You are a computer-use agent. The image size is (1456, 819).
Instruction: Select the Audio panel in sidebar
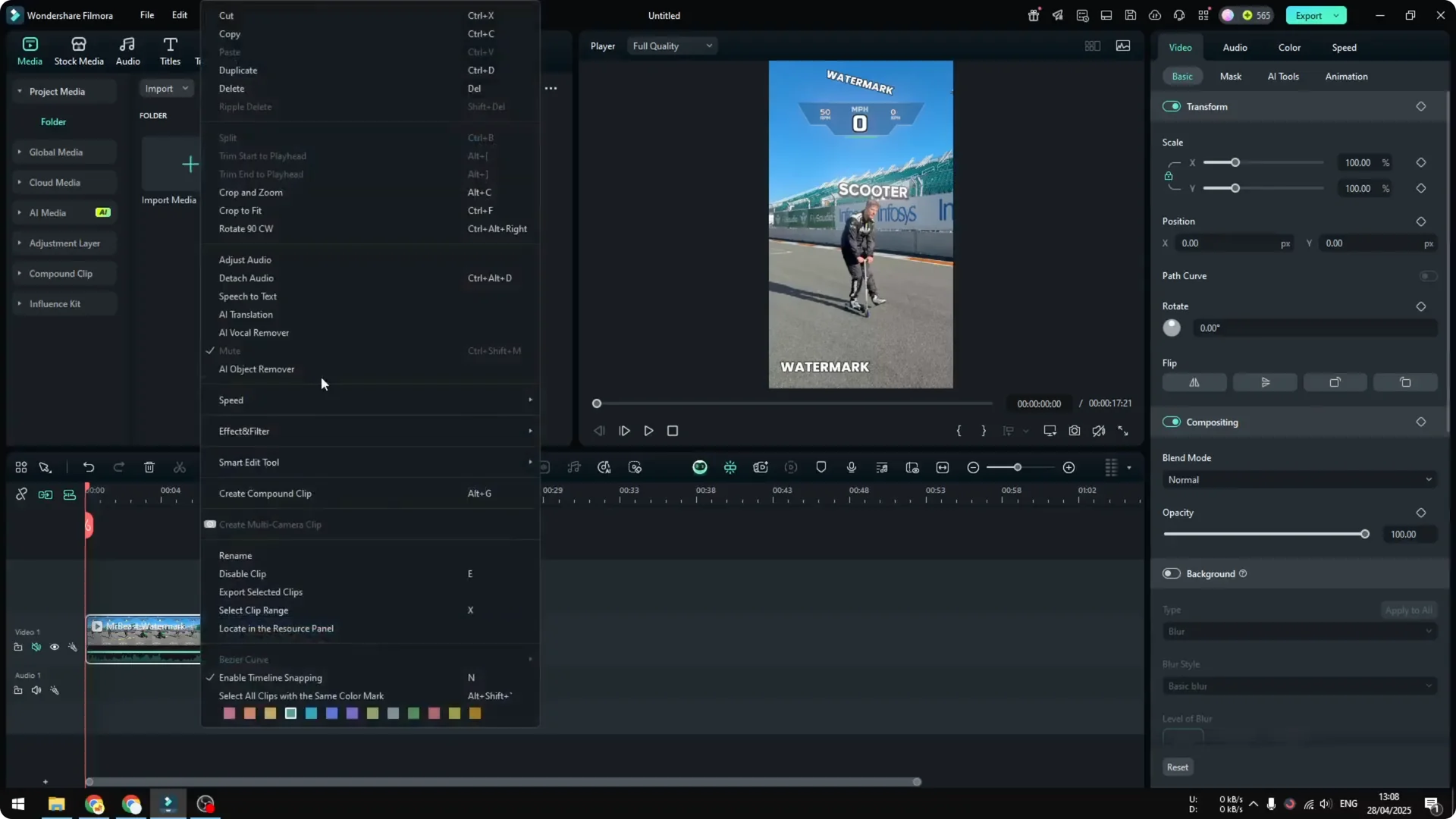tap(127, 50)
